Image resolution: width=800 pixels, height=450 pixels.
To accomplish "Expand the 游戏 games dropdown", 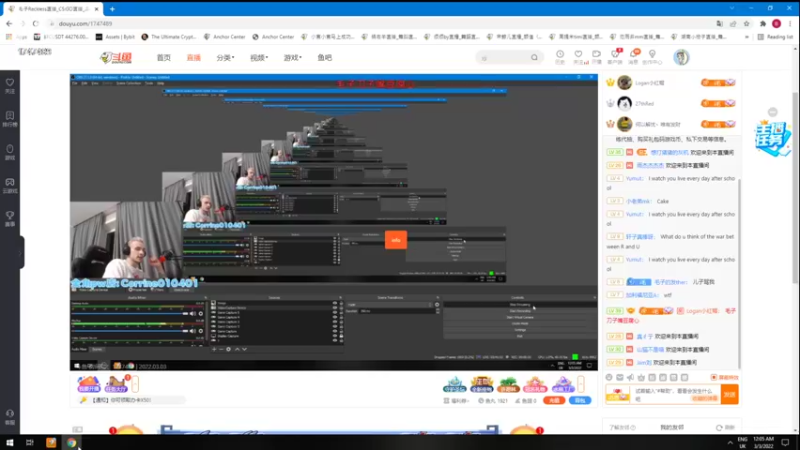I will coord(292,58).
